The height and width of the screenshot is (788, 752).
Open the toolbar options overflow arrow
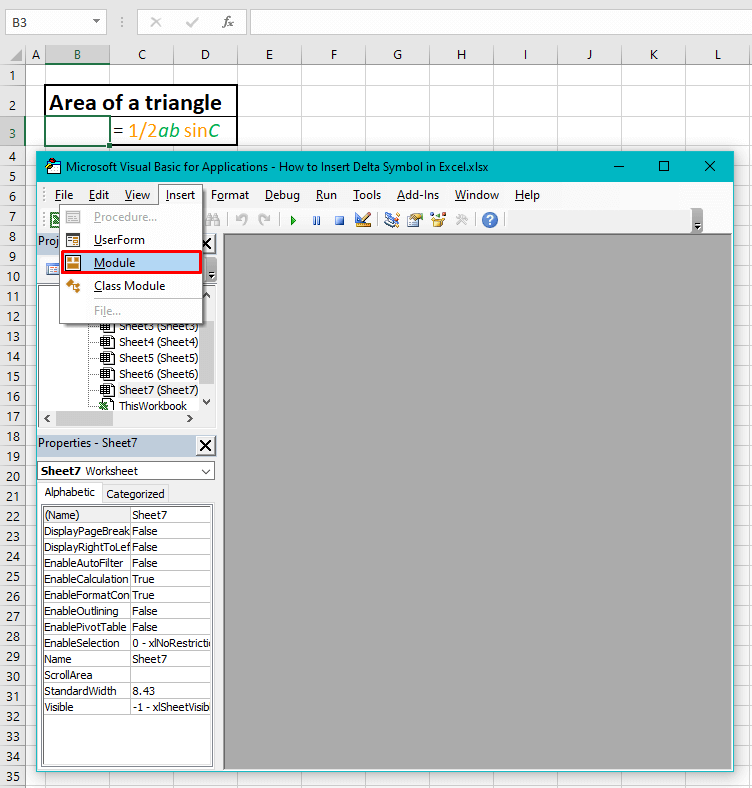point(697,221)
